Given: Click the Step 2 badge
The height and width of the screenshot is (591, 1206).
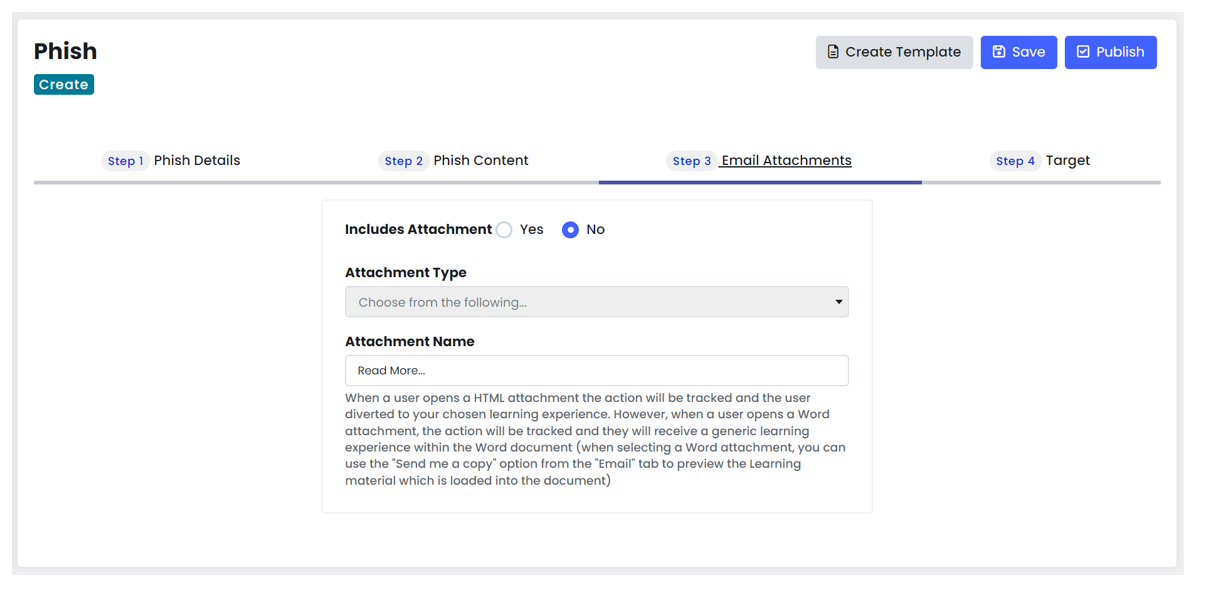Looking at the screenshot, I should coord(404,161).
